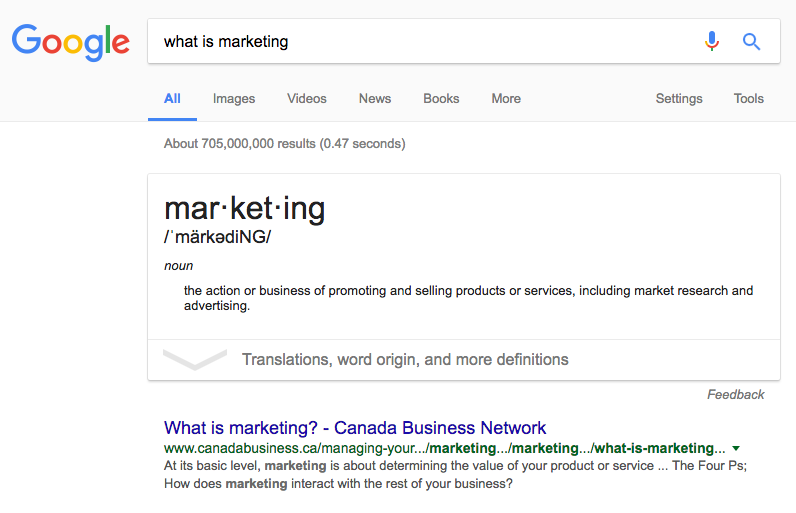Open search Tools options
The height and width of the screenshot is (513, 796).
click(x=748, y=98)
